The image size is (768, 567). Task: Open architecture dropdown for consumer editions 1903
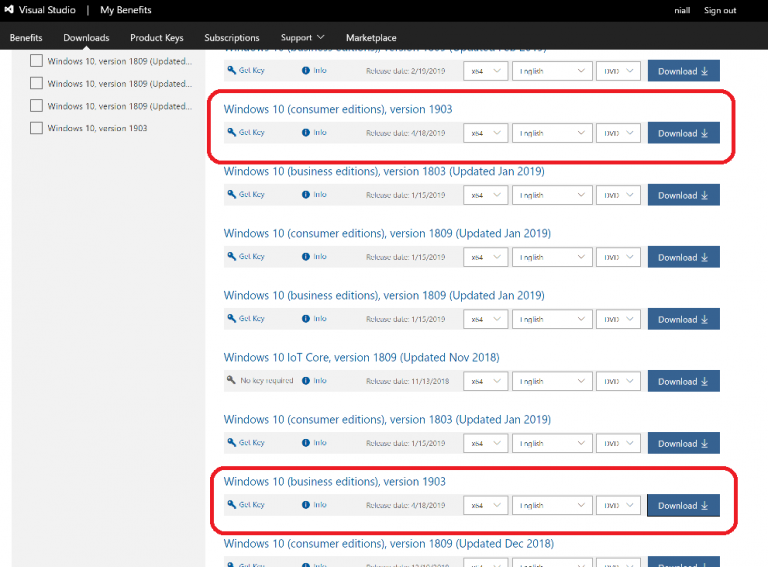click(485, 133)
